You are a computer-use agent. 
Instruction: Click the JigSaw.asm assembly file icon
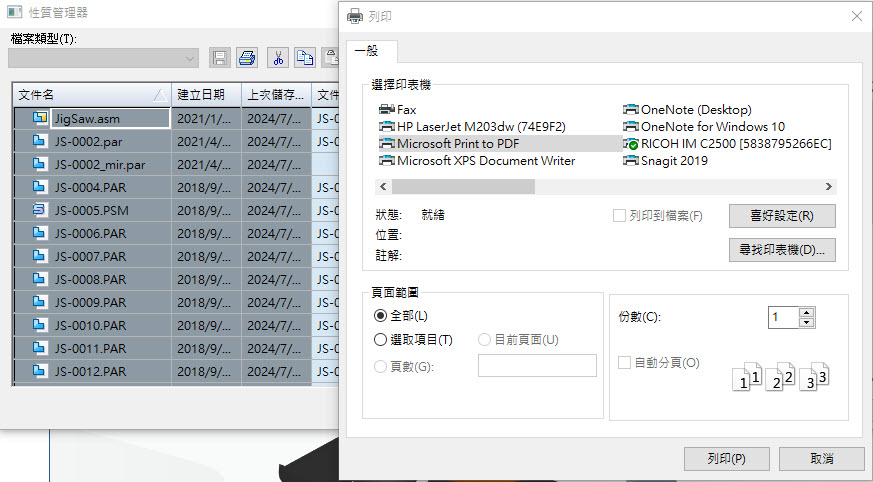[x=39, y=118]
